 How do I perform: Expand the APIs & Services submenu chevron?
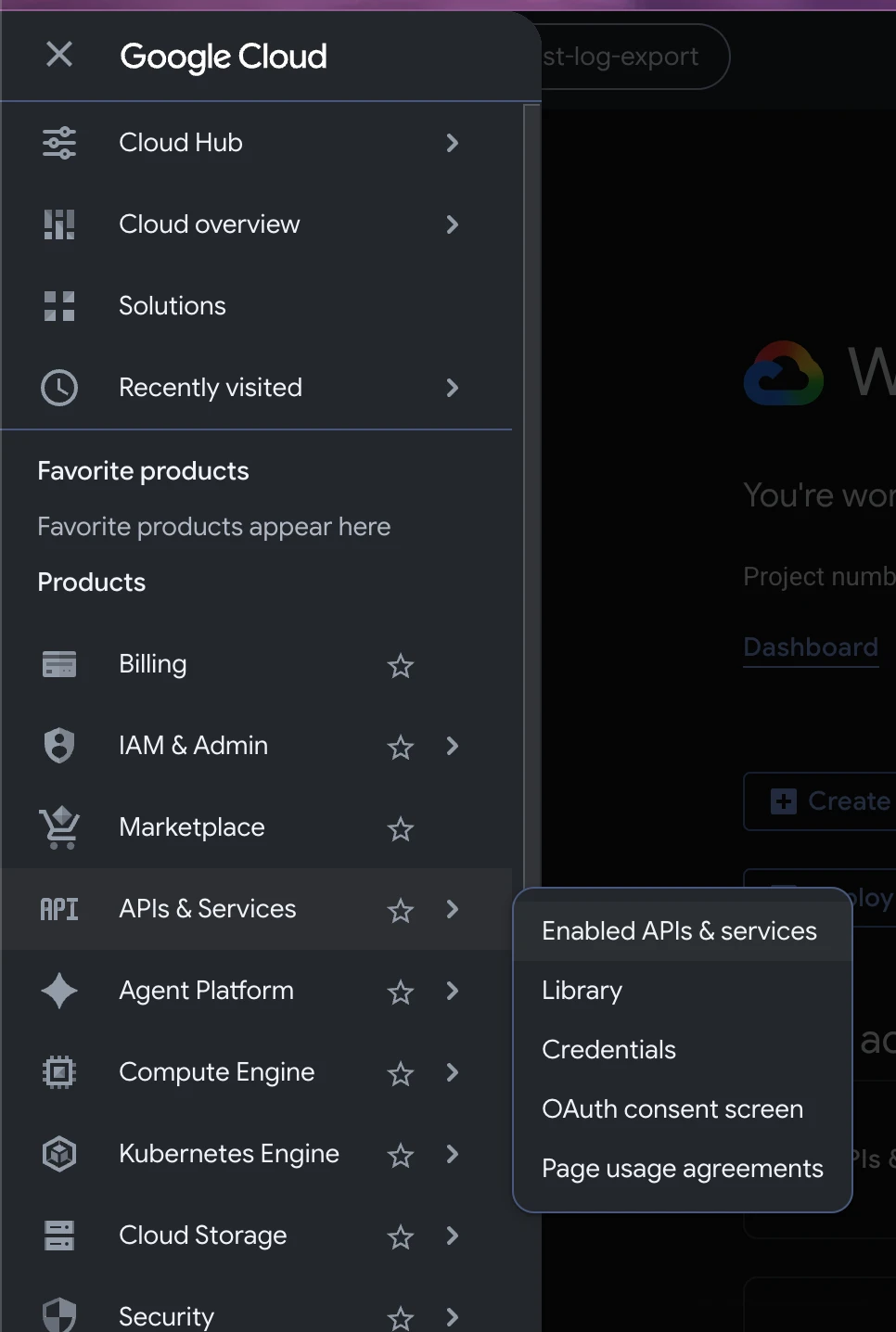point(453,909)
